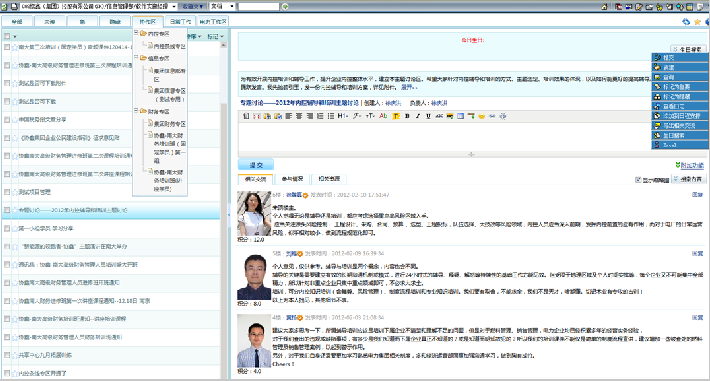
Task: Open the 收藏夹 dropdown in top bar
Action: [192, 6]
